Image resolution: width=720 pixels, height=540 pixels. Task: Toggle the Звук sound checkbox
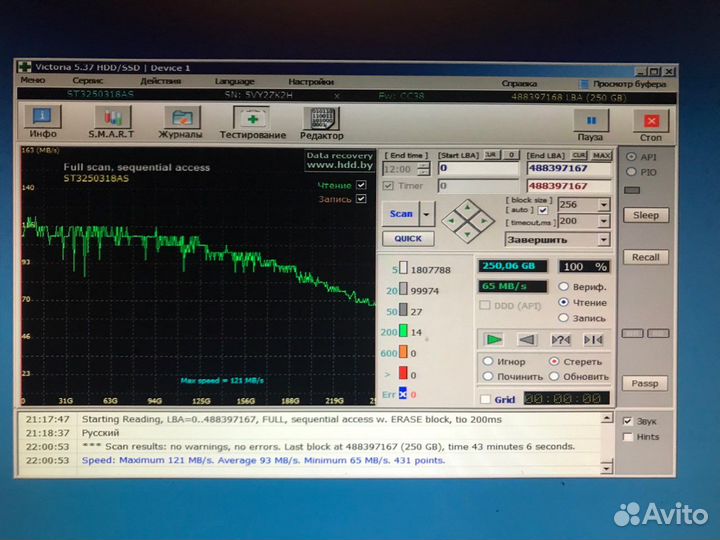tap(627, 421)
